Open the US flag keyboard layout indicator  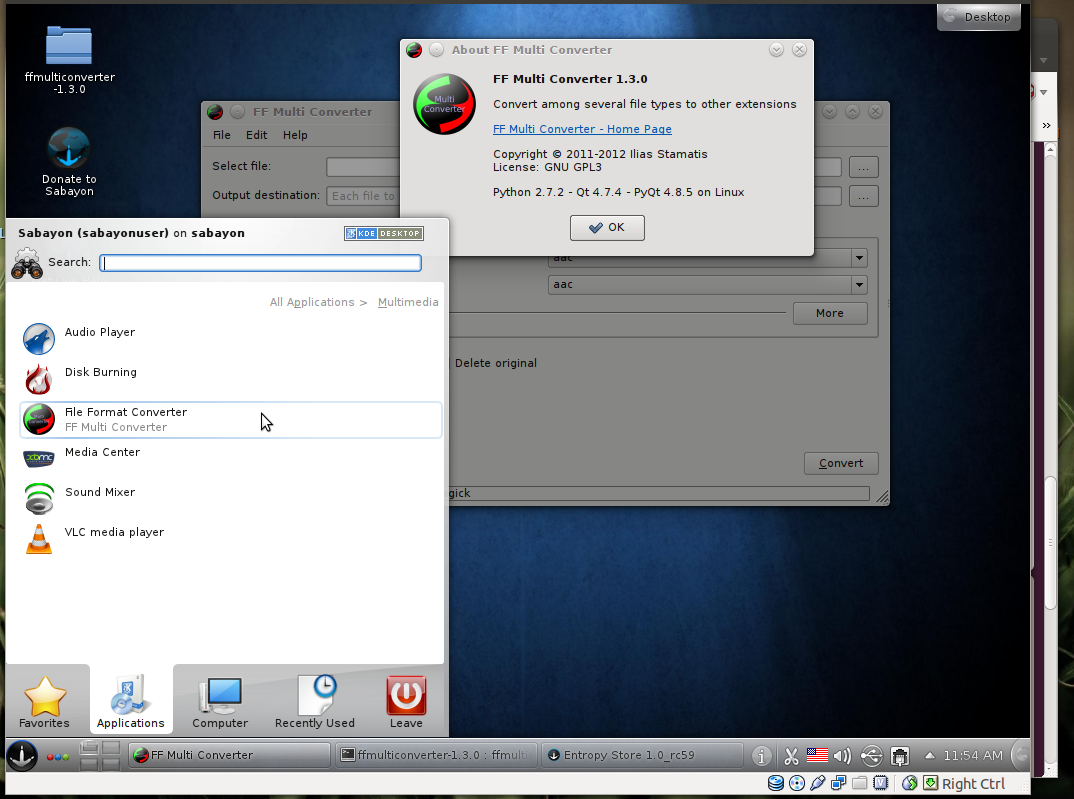(x=817, y=756)
